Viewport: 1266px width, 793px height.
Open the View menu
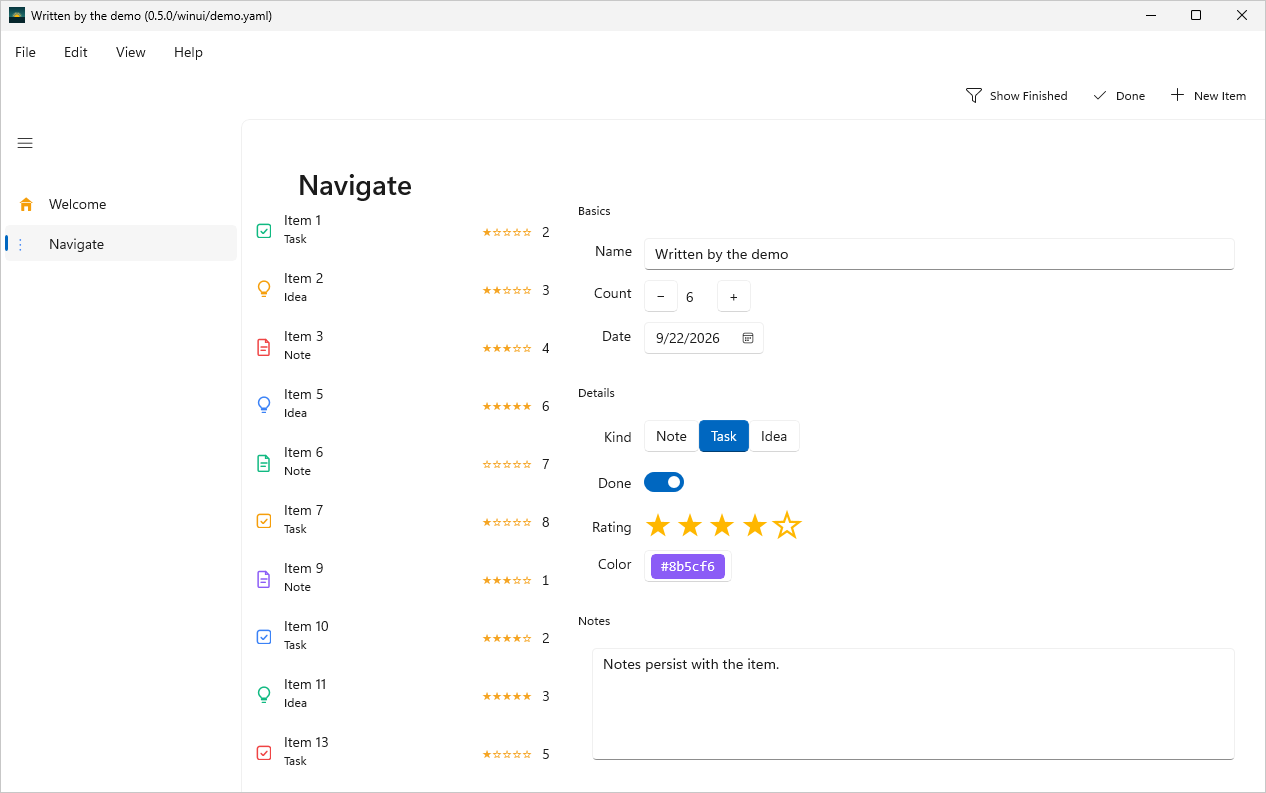point(131,52)
